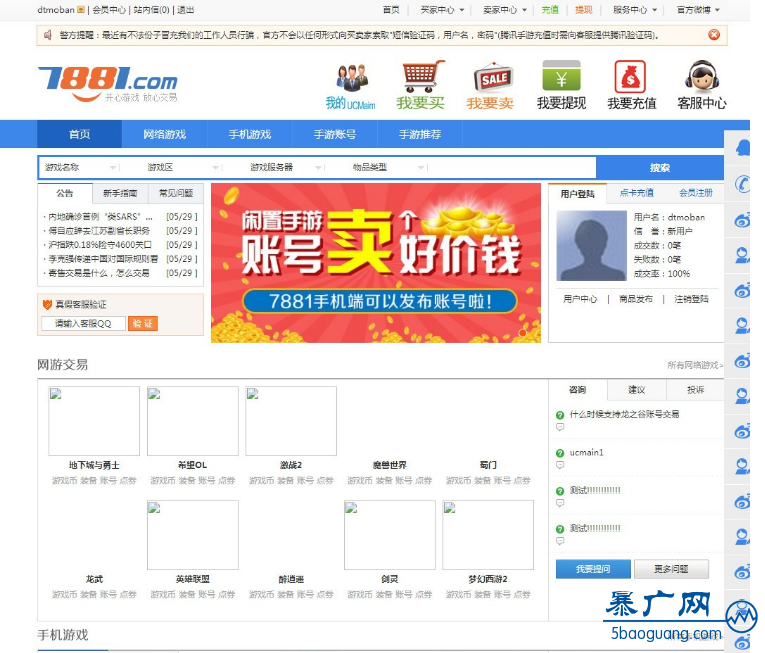The width and height of the screenshot is (765, 653).
Task: Dismiss the warning notice with the red X
Action: click(714, 35)
